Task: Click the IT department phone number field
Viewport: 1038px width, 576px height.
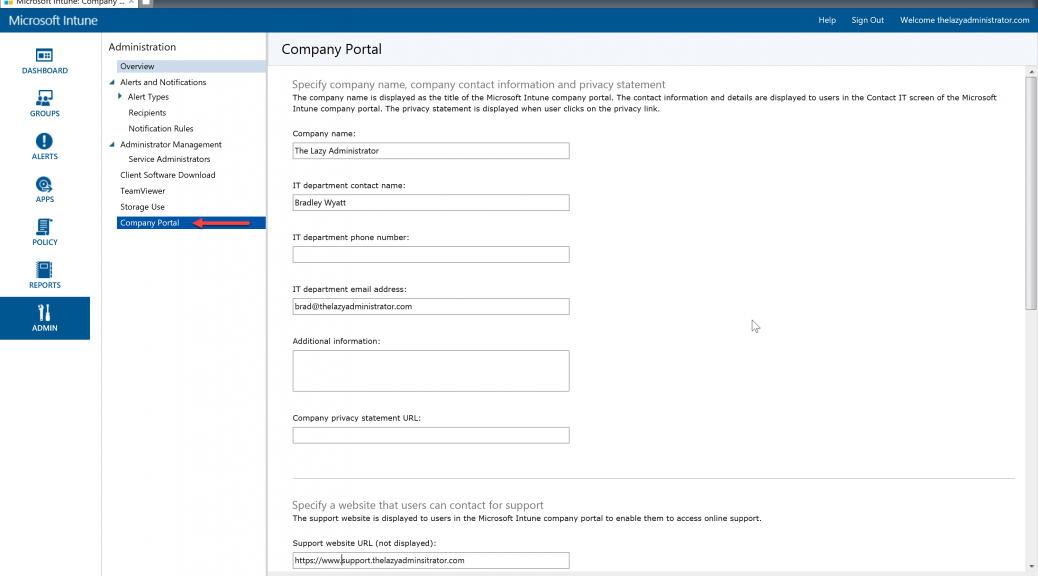Action: point(431,254)
